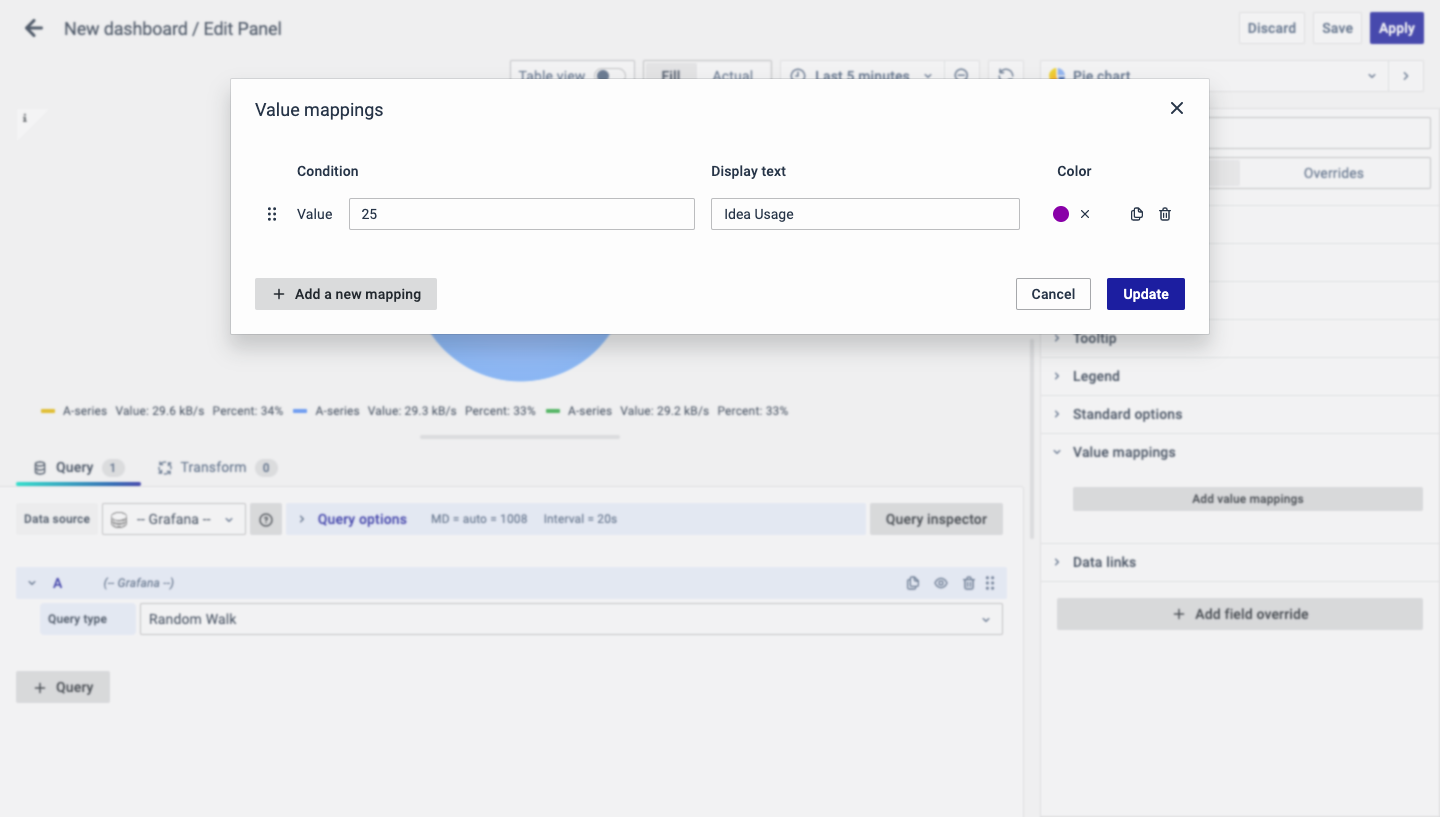
Task: Click the Display text input field
Action: pyautogui.click(x=865, y=214)
